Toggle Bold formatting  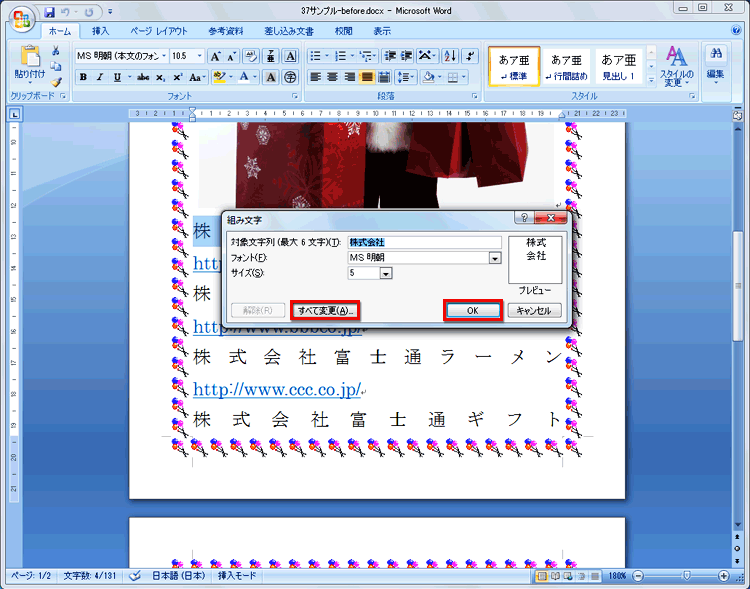click(83, 77)
